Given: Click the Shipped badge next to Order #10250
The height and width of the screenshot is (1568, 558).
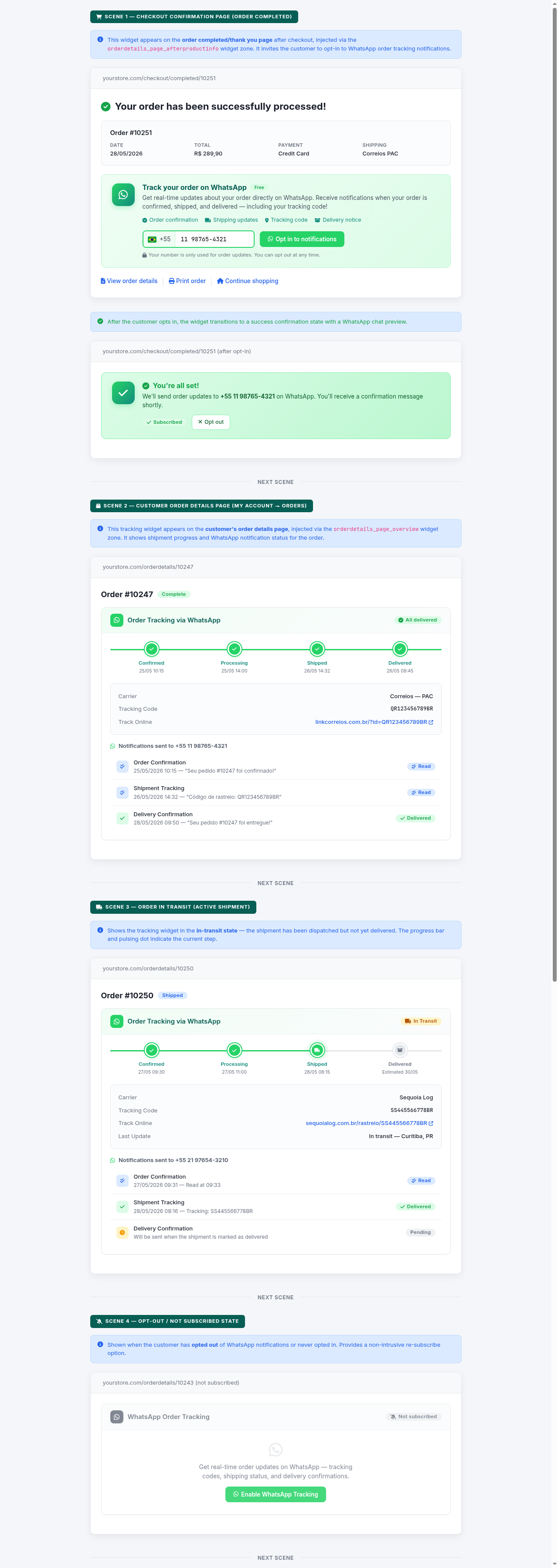Looking at the screenshot, I should [172, 995].
